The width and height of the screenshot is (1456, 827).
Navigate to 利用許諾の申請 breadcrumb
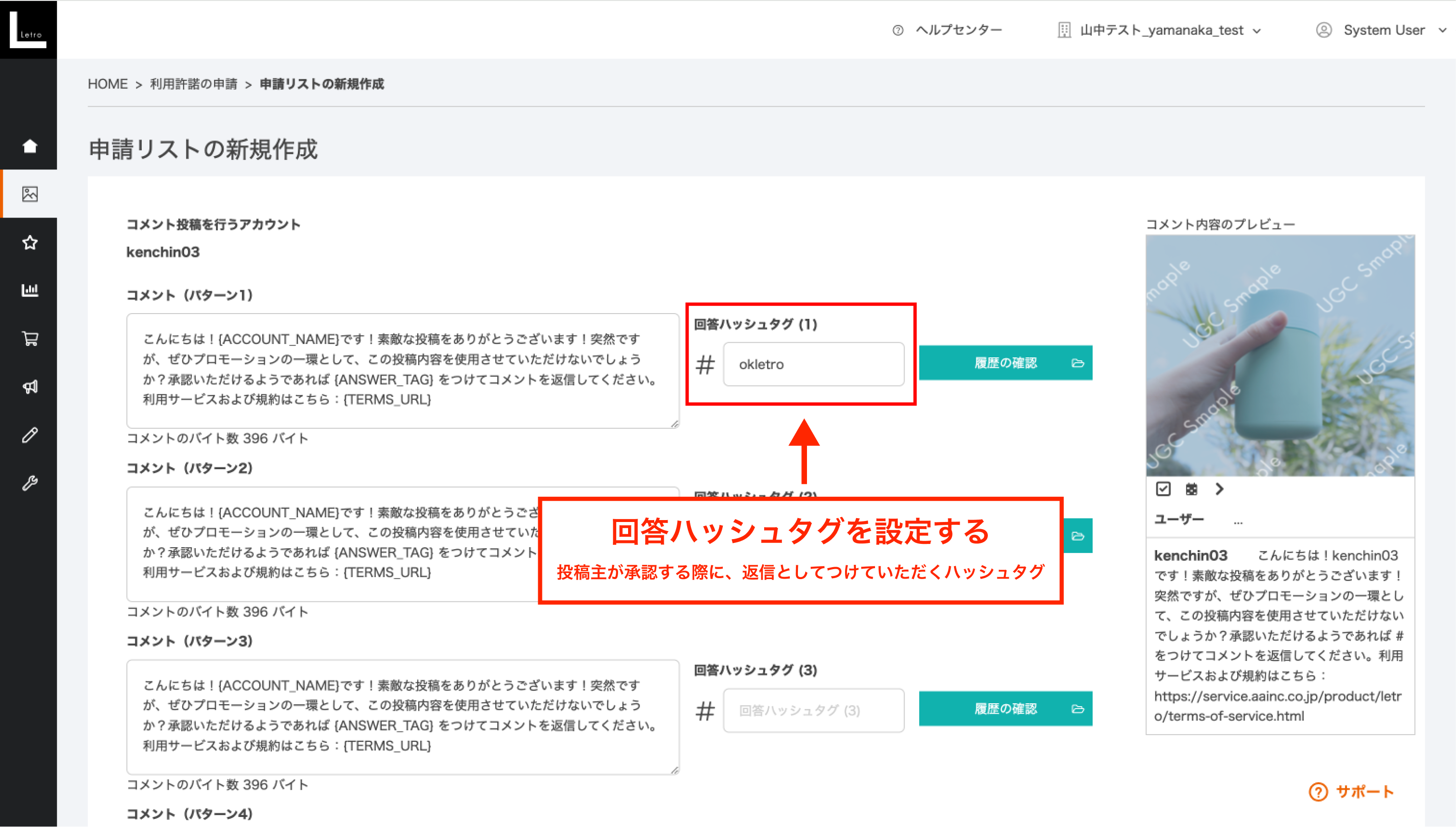(x=194, y=84)
